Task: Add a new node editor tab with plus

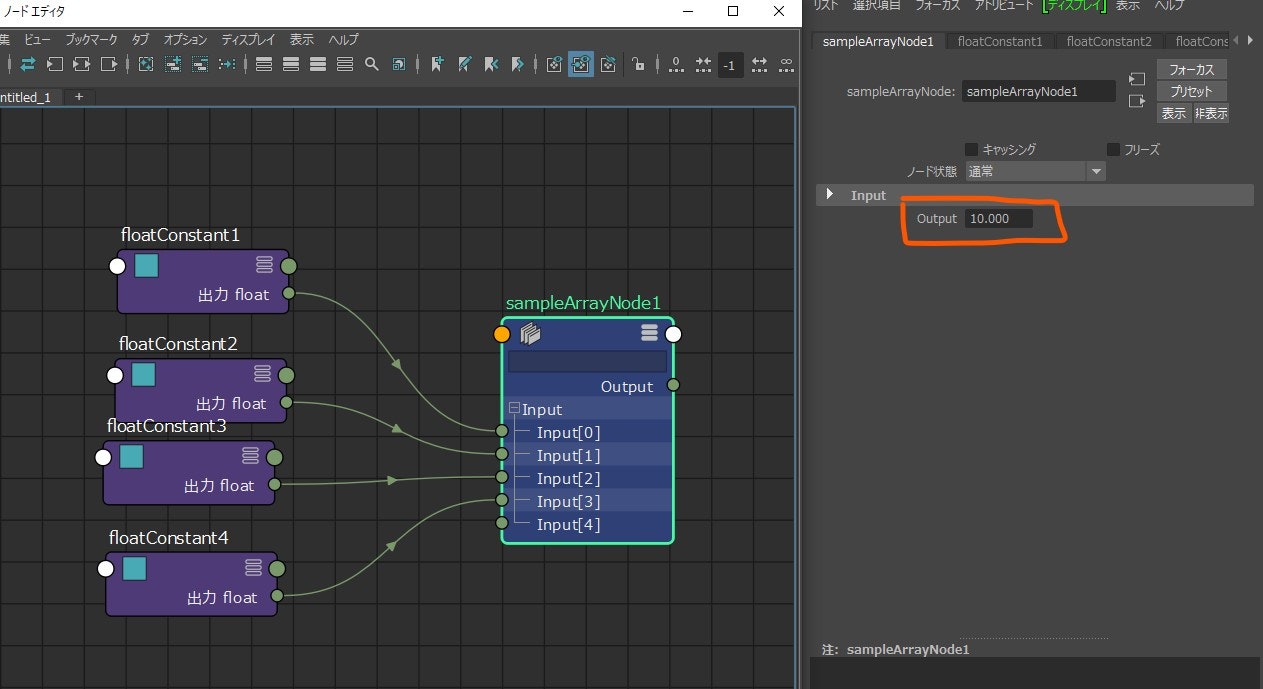Action: pos(79,97)
